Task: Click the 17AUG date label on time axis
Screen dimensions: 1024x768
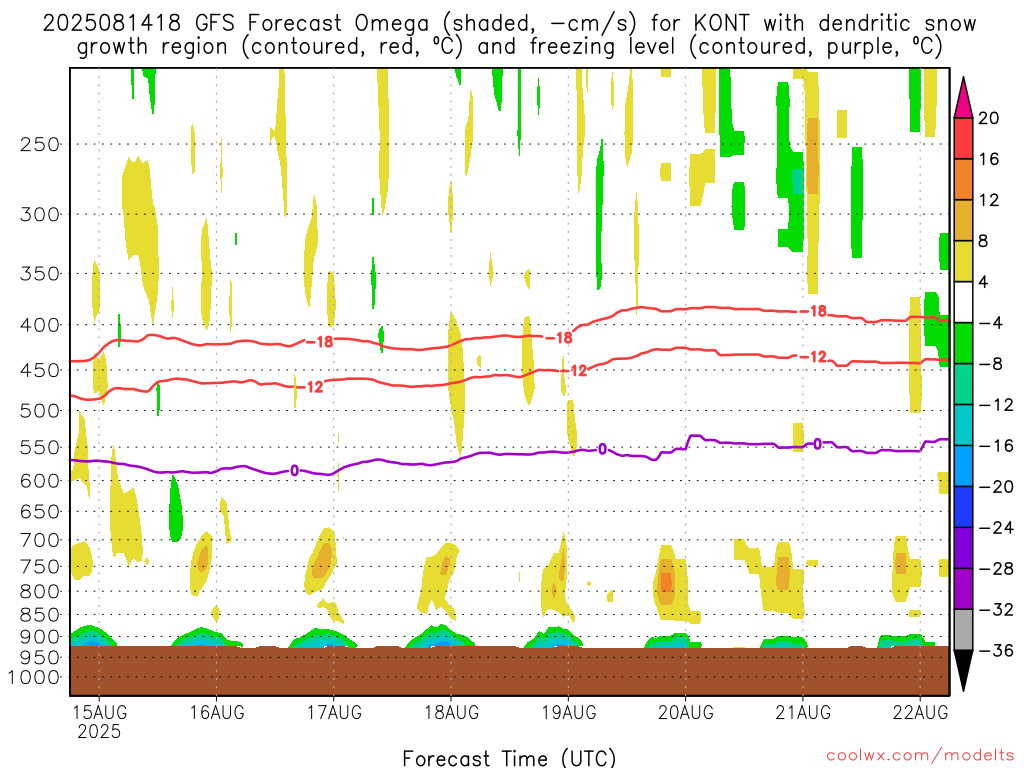Action: (334, 712)
